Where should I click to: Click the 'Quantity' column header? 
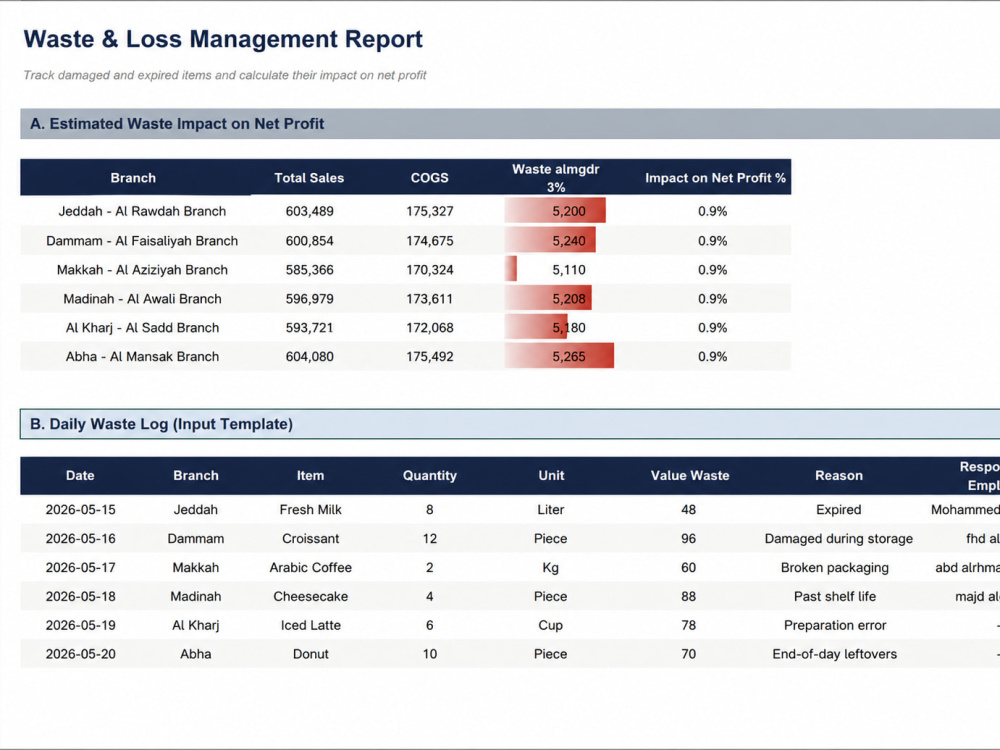(430, 476)
